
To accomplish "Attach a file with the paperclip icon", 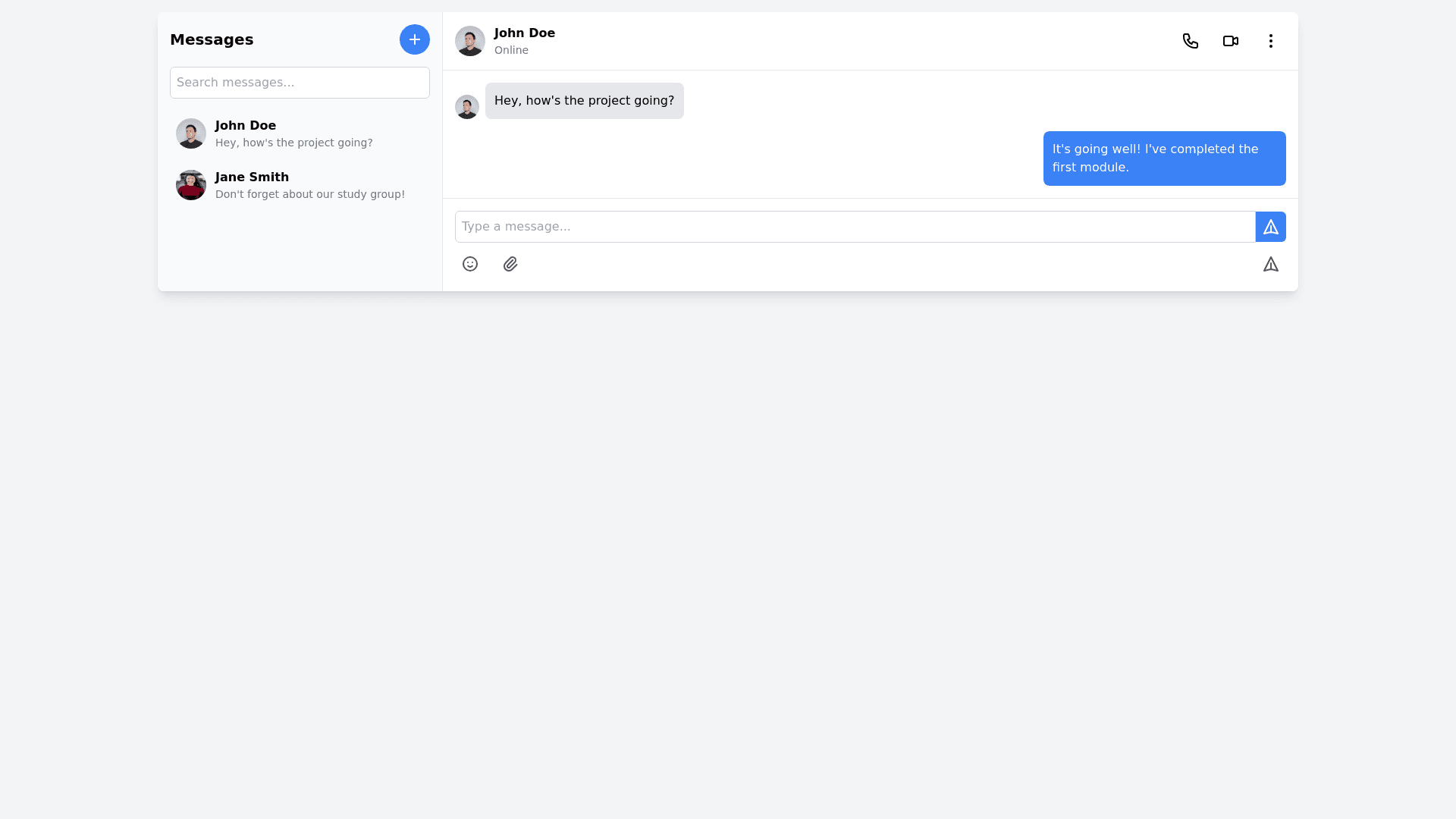I will (510, 264).
